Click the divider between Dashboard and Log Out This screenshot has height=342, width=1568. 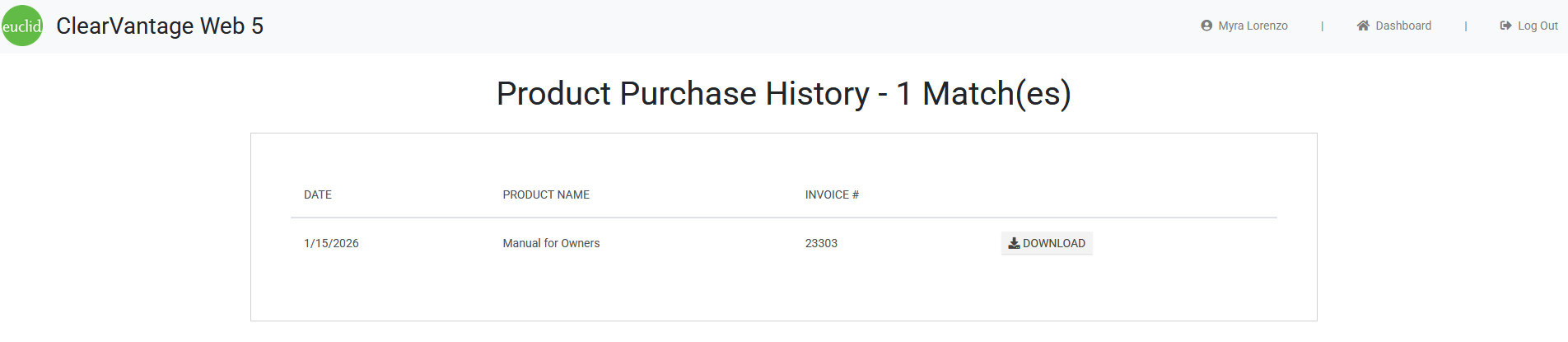point(1466,26)
